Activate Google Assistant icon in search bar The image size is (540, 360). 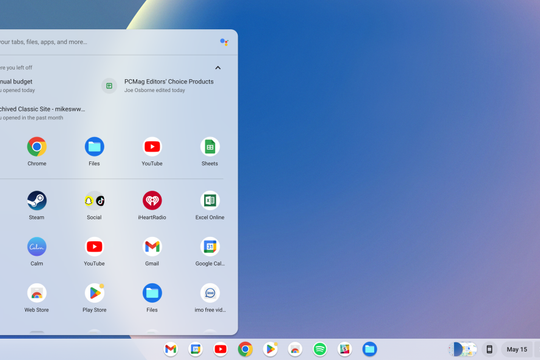click(224, 42)
